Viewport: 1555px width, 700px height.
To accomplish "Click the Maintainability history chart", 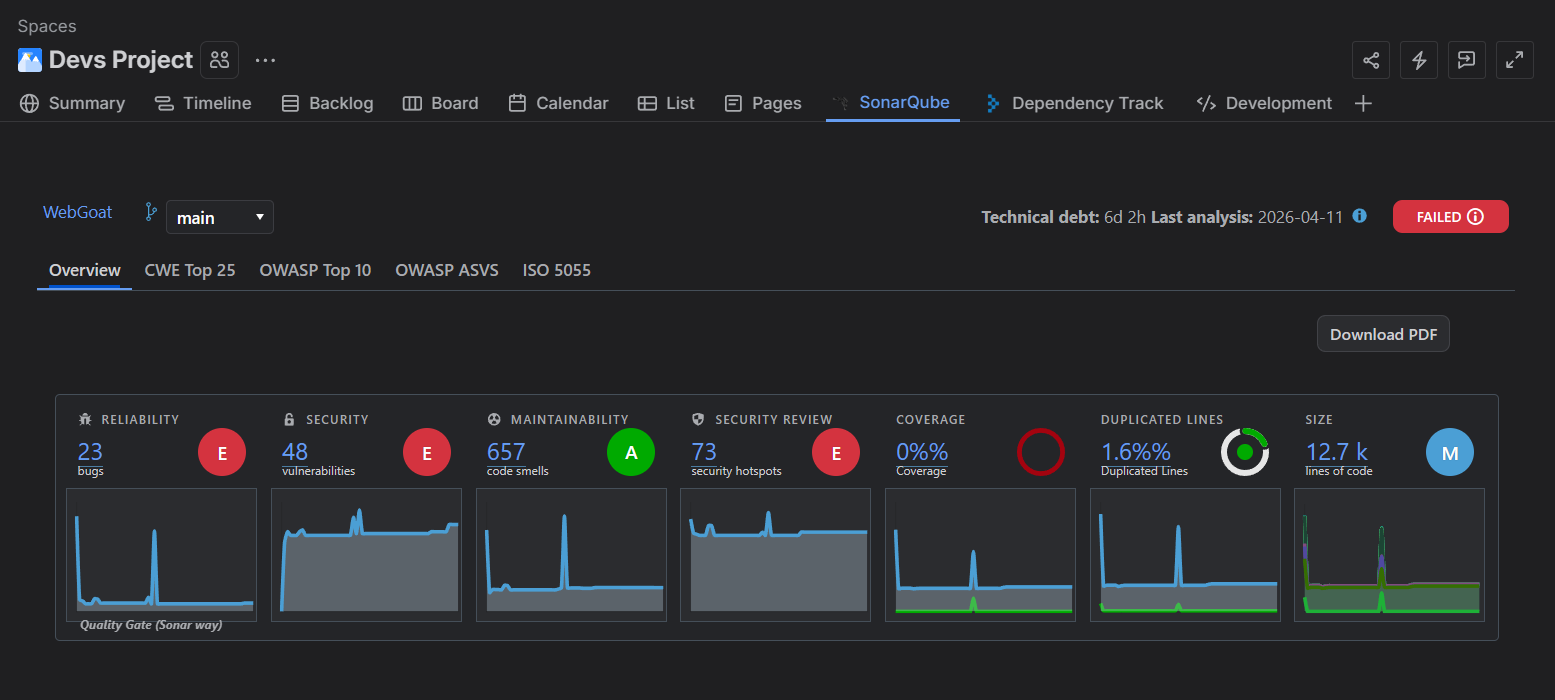I will pos(571,555).
